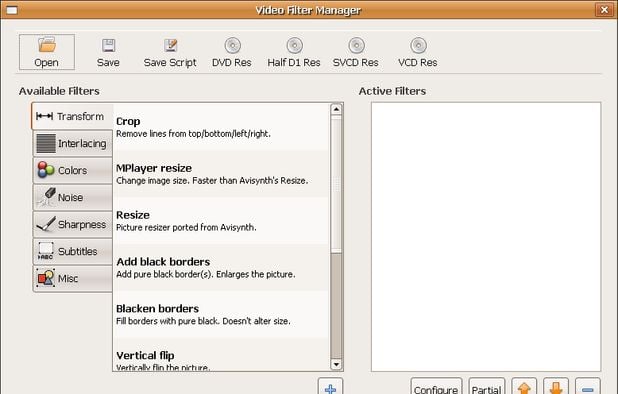Image resolution: width=618 pixels, height=394 pixels.
Task: Select the Crop filter
Action: 221,127
